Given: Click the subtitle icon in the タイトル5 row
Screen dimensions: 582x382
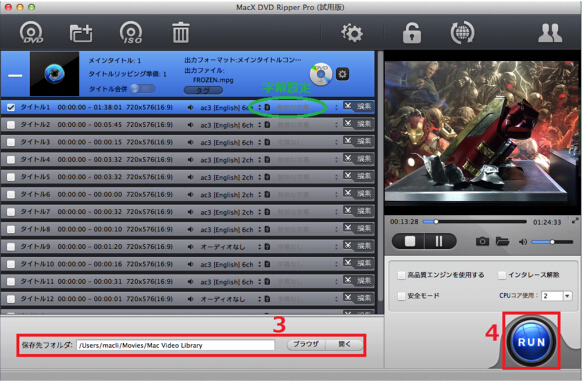Looking at the screenshot, I should 267,177.
